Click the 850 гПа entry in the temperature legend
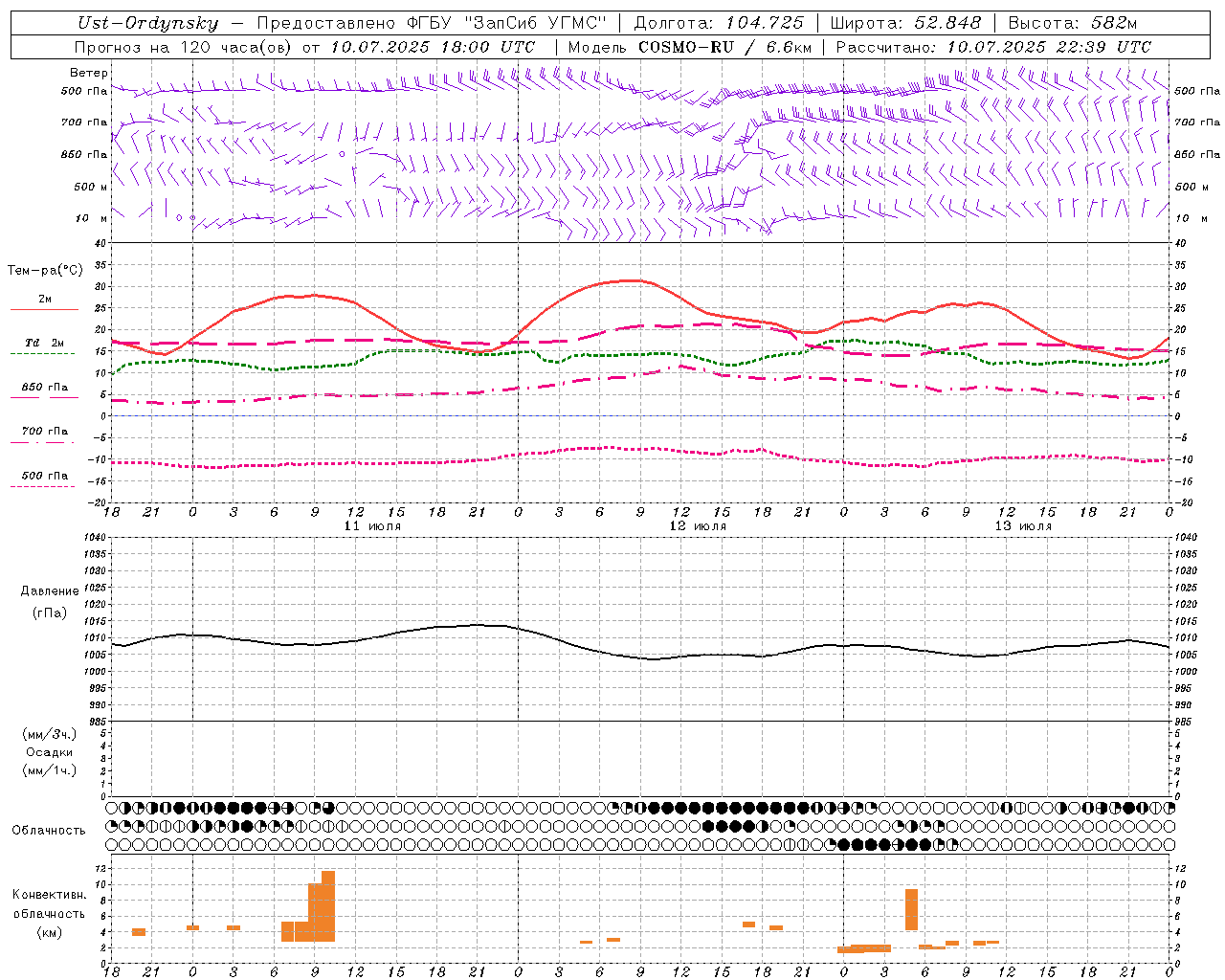The width and height of the screenshot is (1225, 980). 45,388
